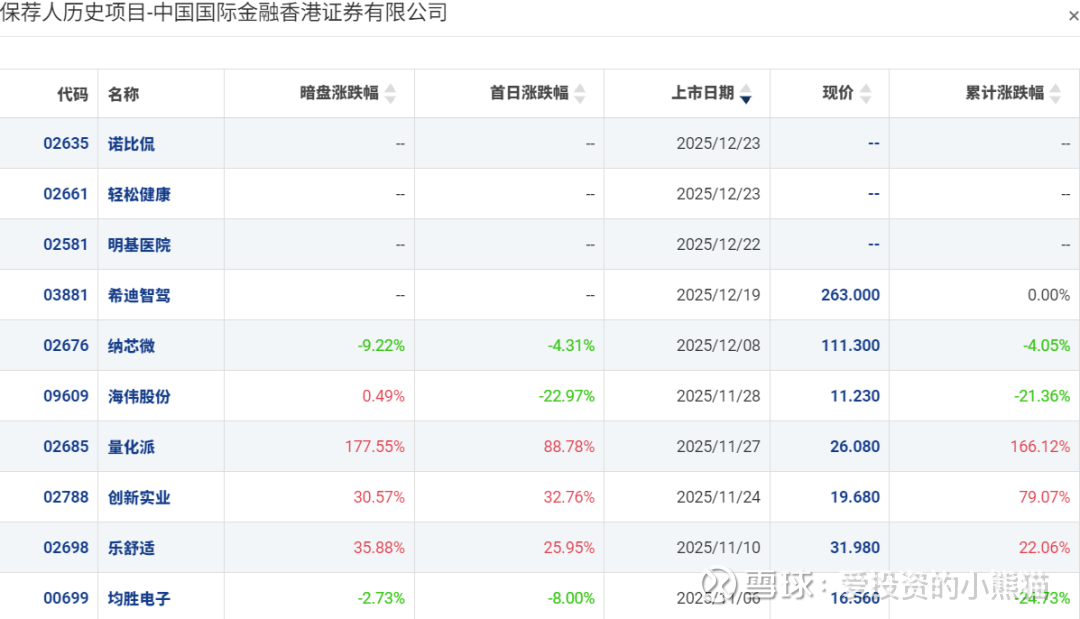The width and height of the screenshot is (1080, 619).
Task: Select price 263.000 for 希迪智驾
Action: click(x=850, y=295)
